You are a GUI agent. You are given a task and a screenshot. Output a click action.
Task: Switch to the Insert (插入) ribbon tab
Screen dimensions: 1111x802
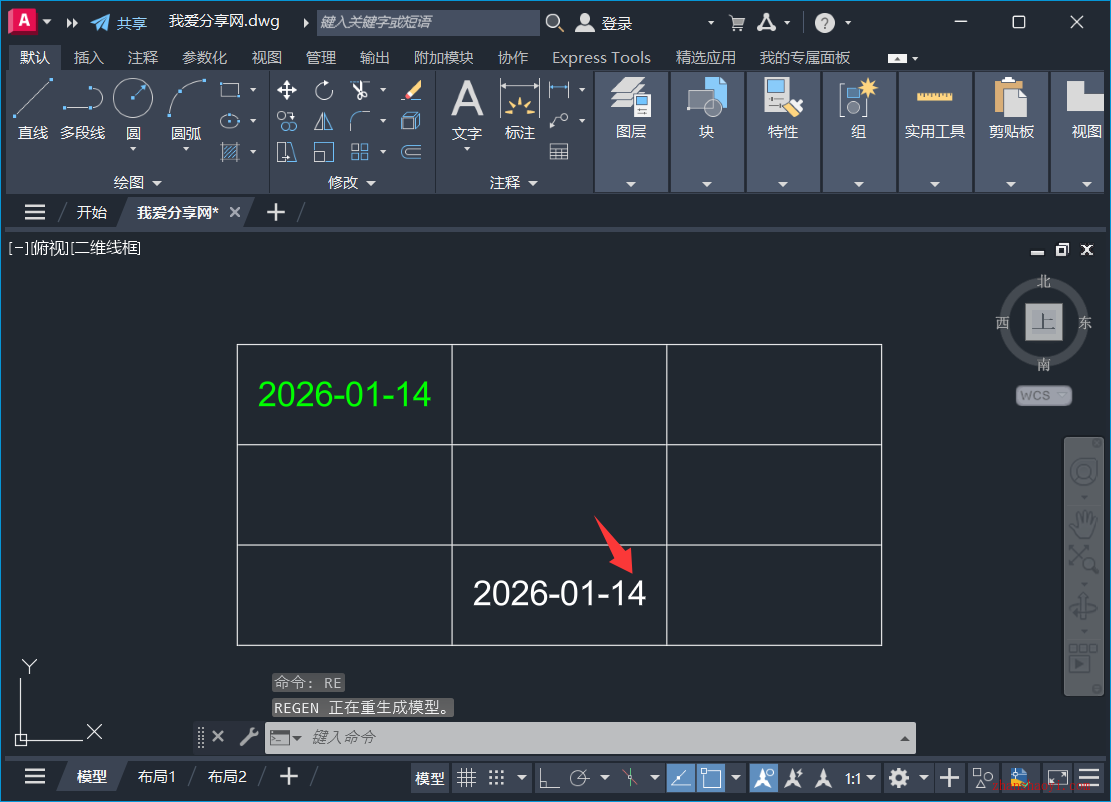pos(88,57)
